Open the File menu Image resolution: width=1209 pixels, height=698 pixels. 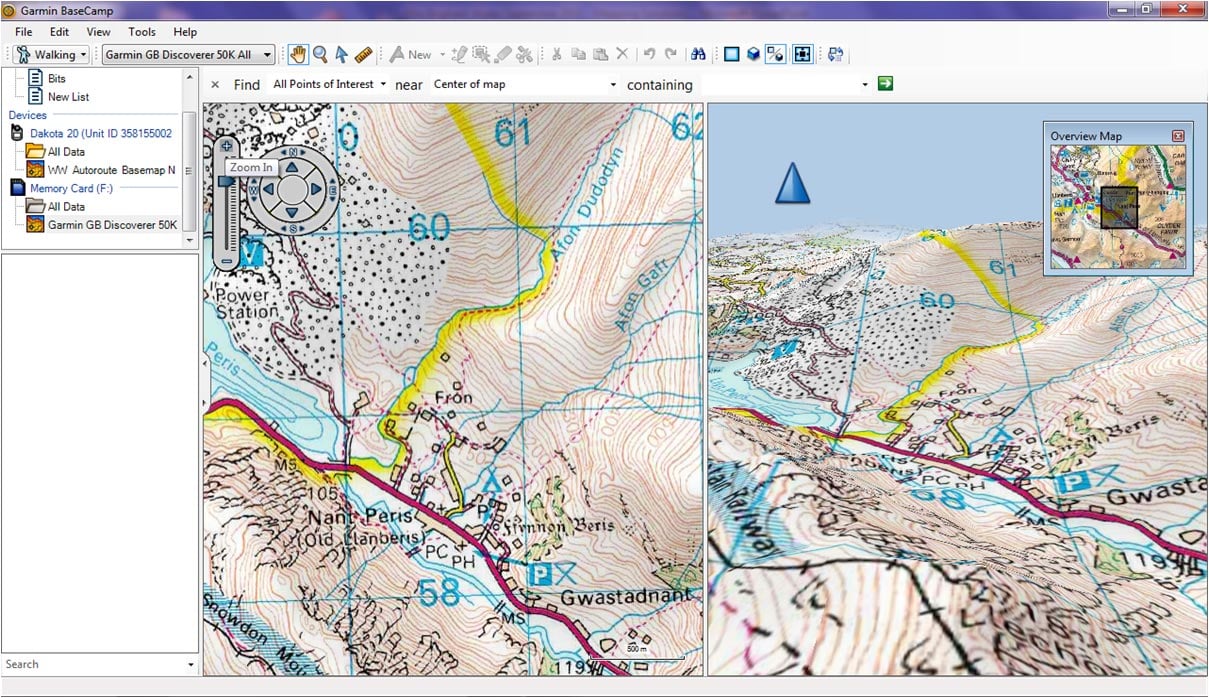click(24, 32)
